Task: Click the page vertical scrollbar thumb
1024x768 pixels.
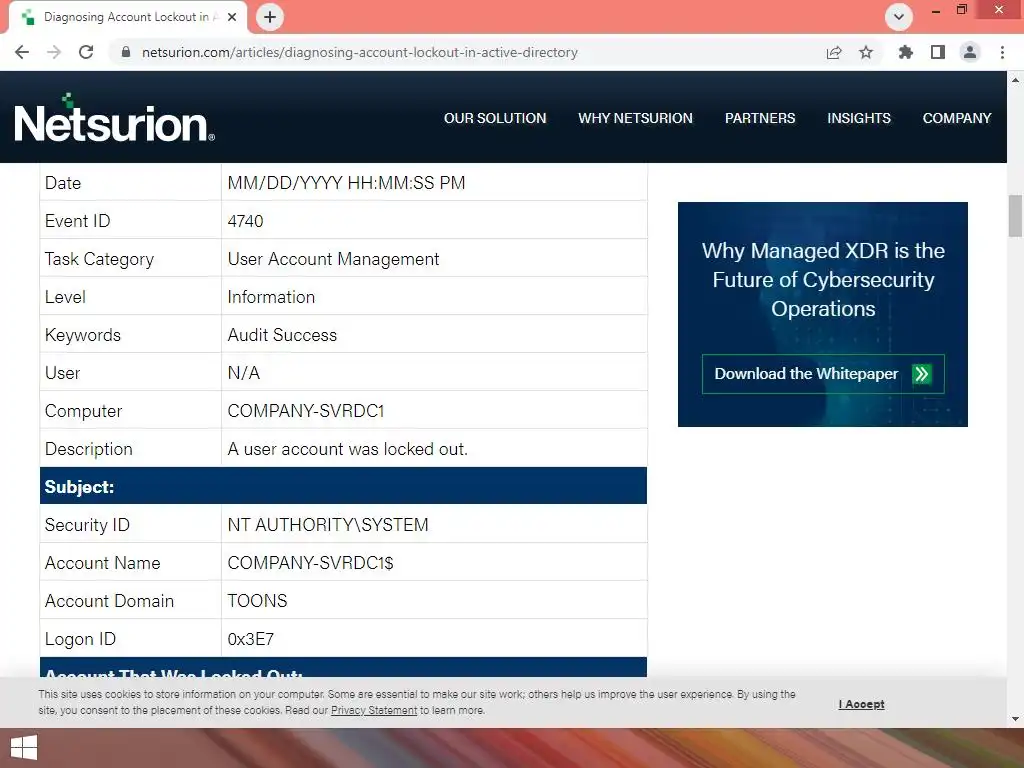Action: (x=1016, y=216)
